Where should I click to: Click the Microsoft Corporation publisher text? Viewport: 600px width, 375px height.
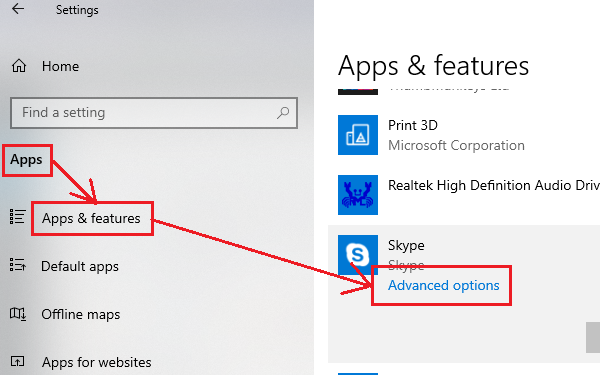pyautogui.click(x=456, y=145)
